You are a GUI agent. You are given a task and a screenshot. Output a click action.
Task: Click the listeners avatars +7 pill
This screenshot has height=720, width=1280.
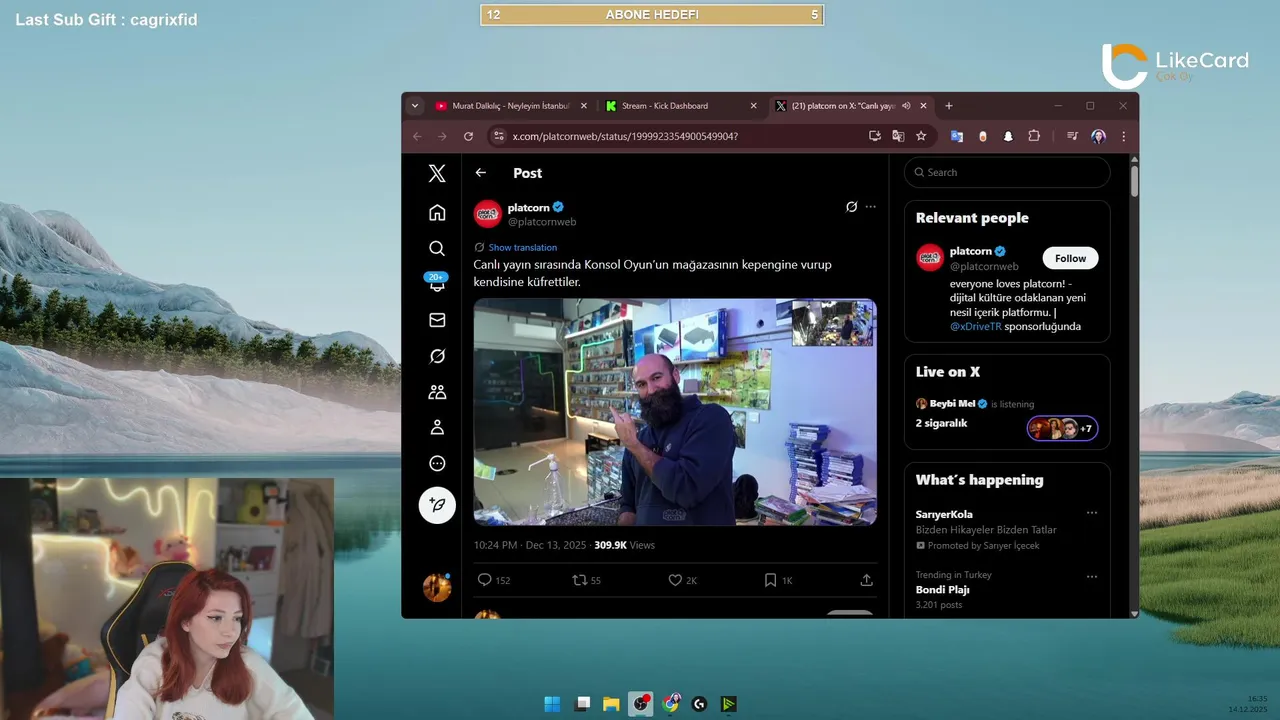(x=1062, y=428)
